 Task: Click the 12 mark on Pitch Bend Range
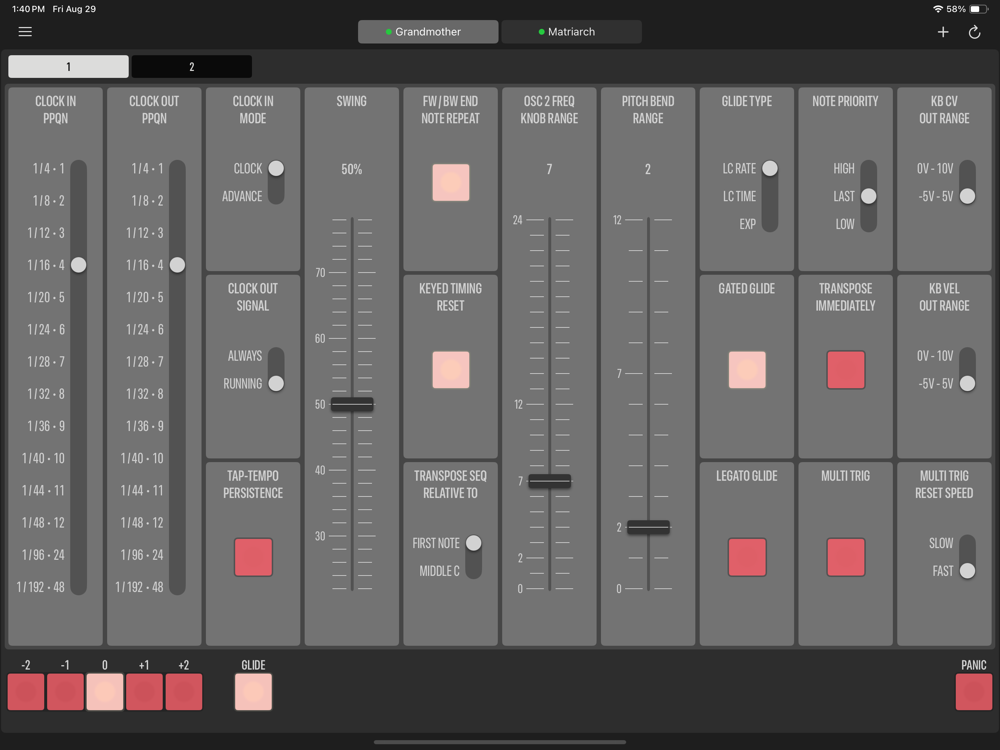[617, 220]
